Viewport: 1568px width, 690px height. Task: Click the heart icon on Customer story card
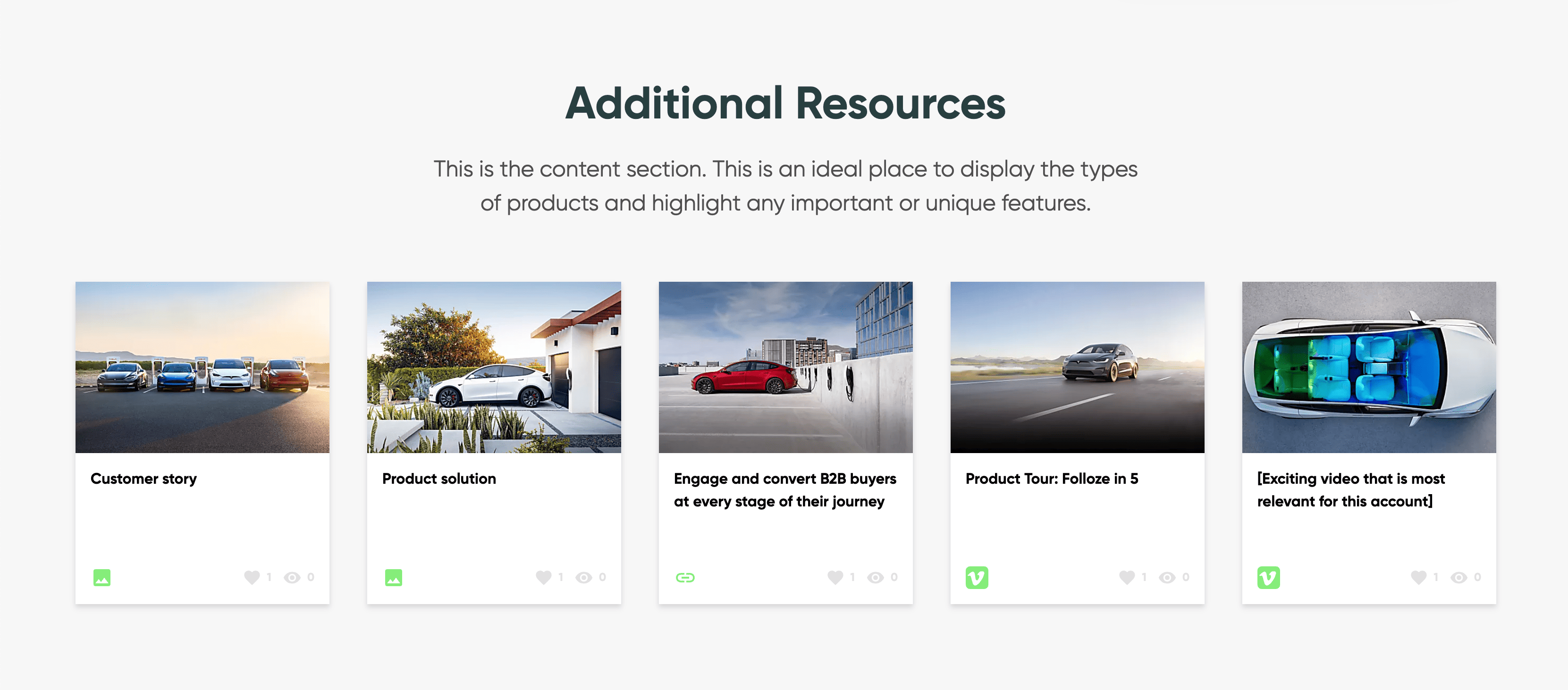click(252, 577)
